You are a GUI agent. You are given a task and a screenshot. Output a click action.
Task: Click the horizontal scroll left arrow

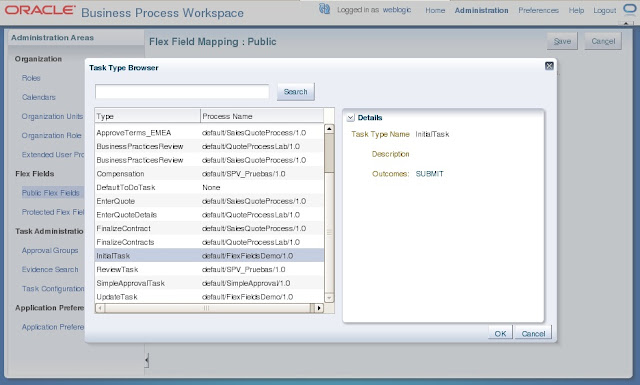click(100, 308)
